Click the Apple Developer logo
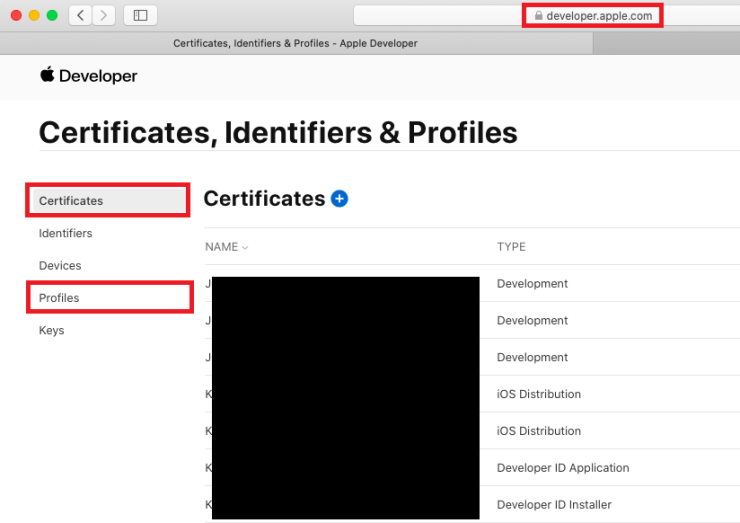This screenshot has height=523, width=740. tap(88, 76)
